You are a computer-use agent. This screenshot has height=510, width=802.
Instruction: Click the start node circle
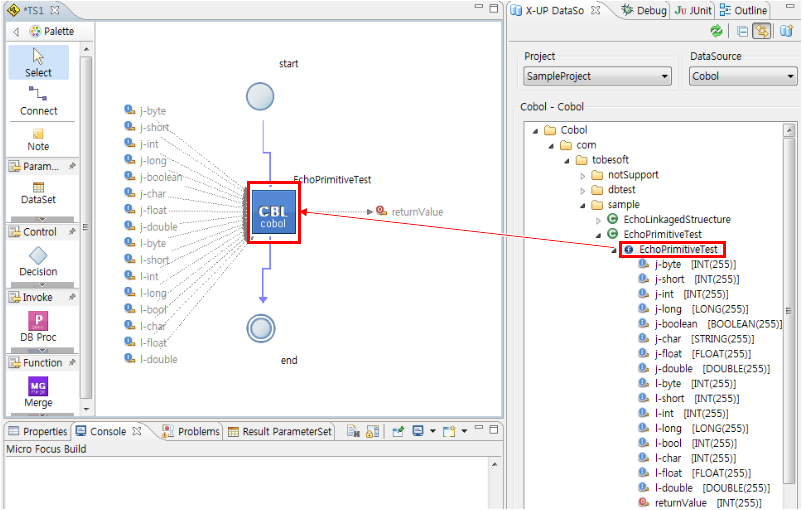[x=260, y=96]
